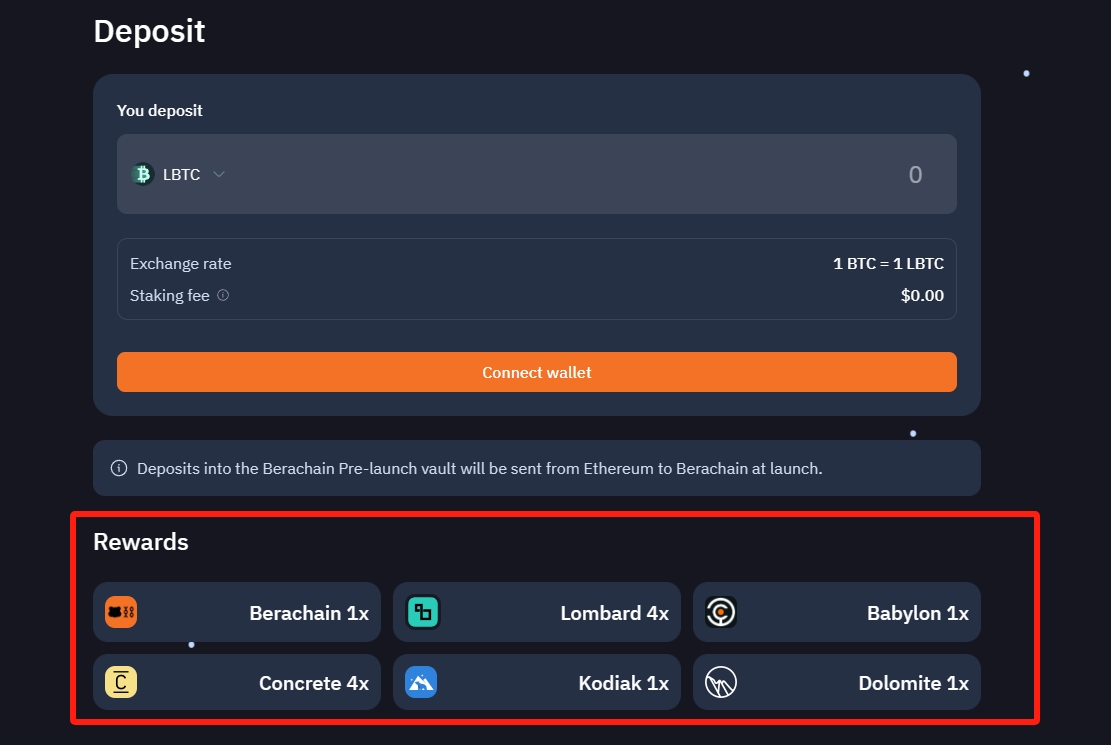
Task: Open the LBTC token dropdown chevron
Action: click(x=219, y=174)
